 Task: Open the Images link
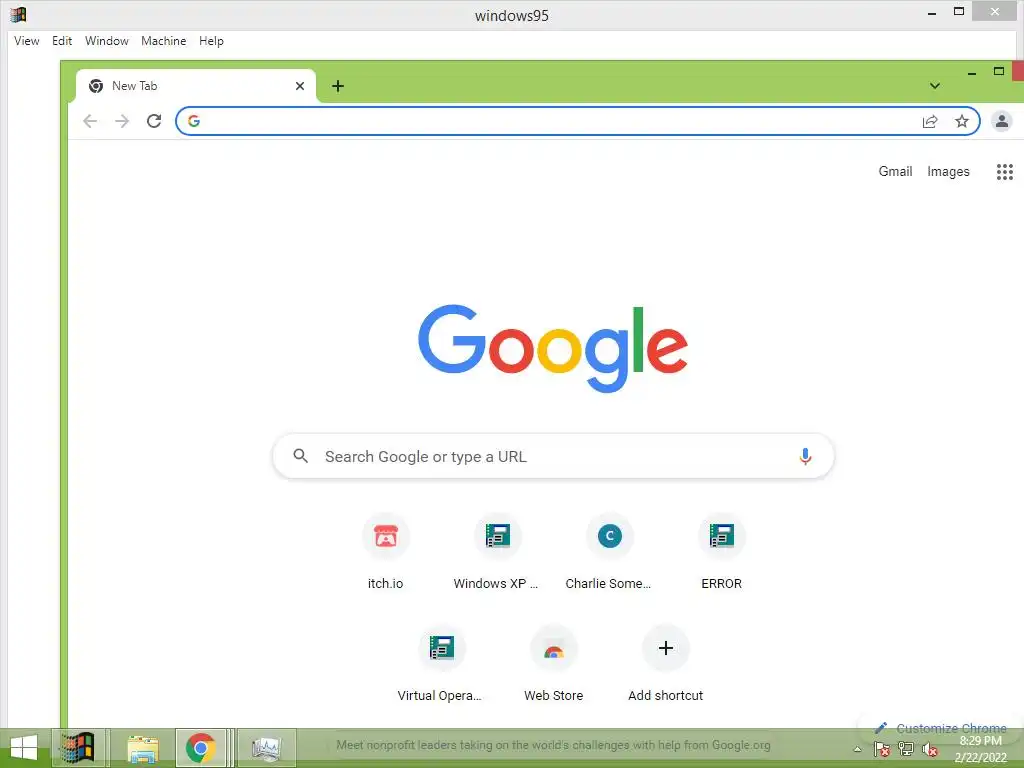click(x=948, y=171)
